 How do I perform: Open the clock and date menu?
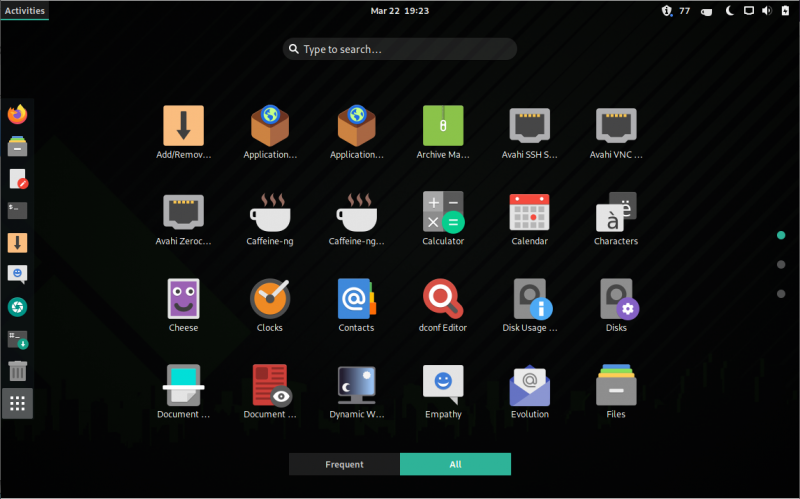(399, 11)
